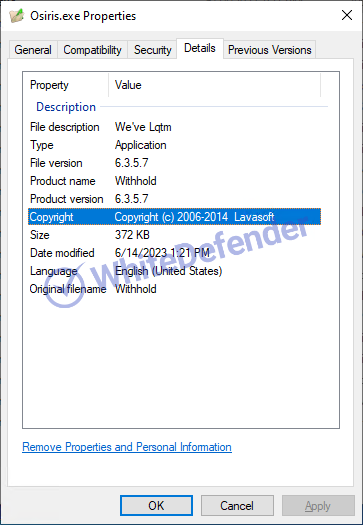Select the Language row
Screen dimensions: 363x525
click(174, 271)
